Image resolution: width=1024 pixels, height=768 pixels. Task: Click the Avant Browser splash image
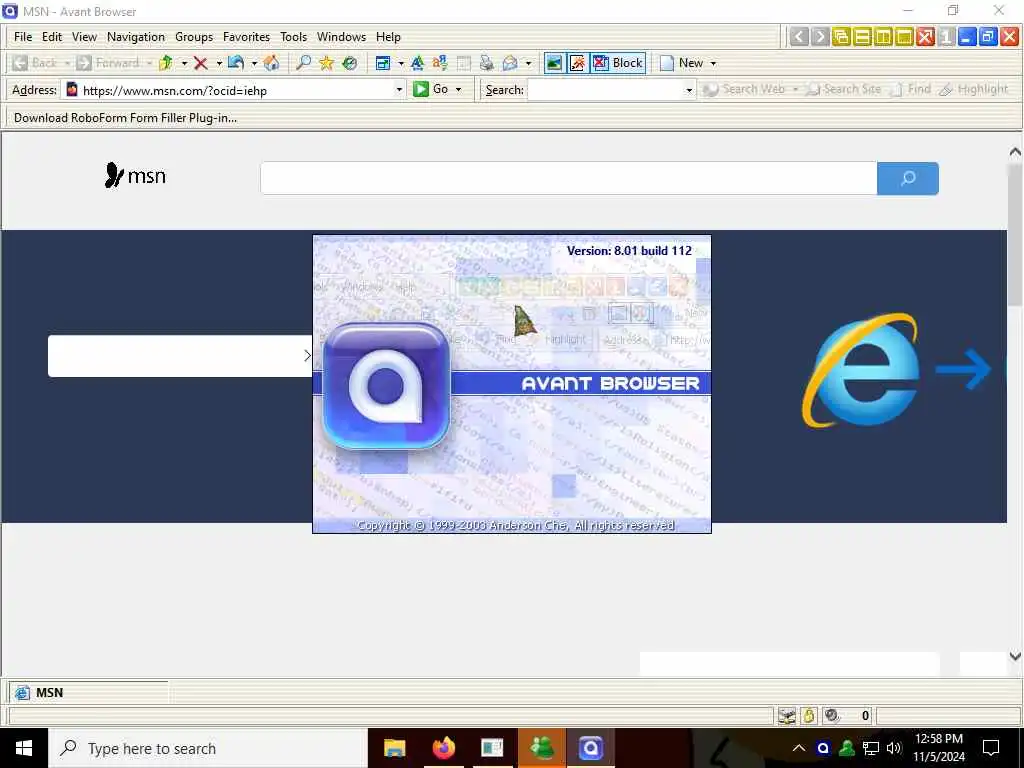pyautogui.click(x=512, y=384)
